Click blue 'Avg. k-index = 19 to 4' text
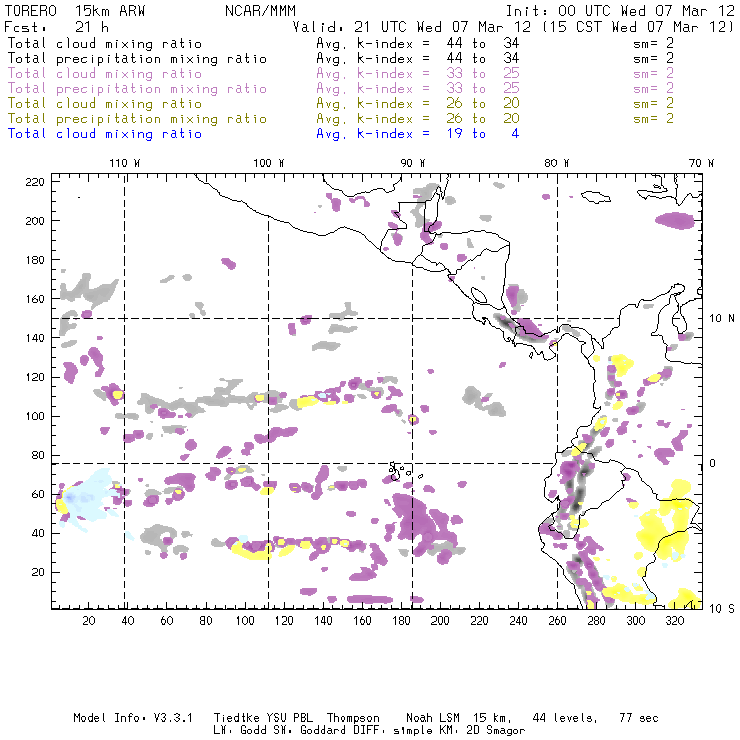The width and height of the screenshot is (740, 740). click(418, 134)
